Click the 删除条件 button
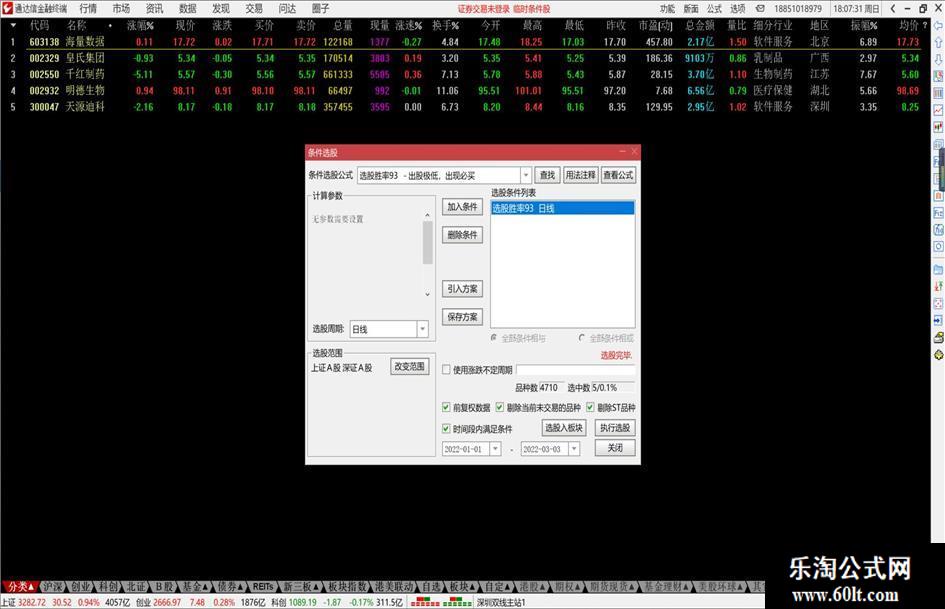Image resolution: width=945 pixels, height=609 pixels. click(x=462, y=235)
